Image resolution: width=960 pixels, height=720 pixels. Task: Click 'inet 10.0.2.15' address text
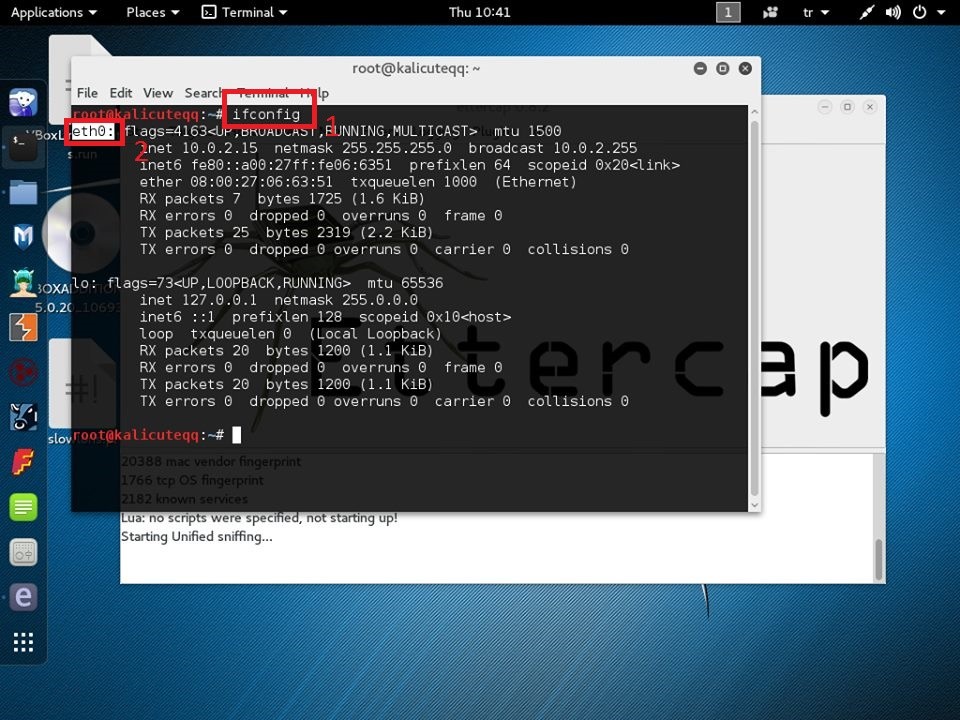coord(198,148)
